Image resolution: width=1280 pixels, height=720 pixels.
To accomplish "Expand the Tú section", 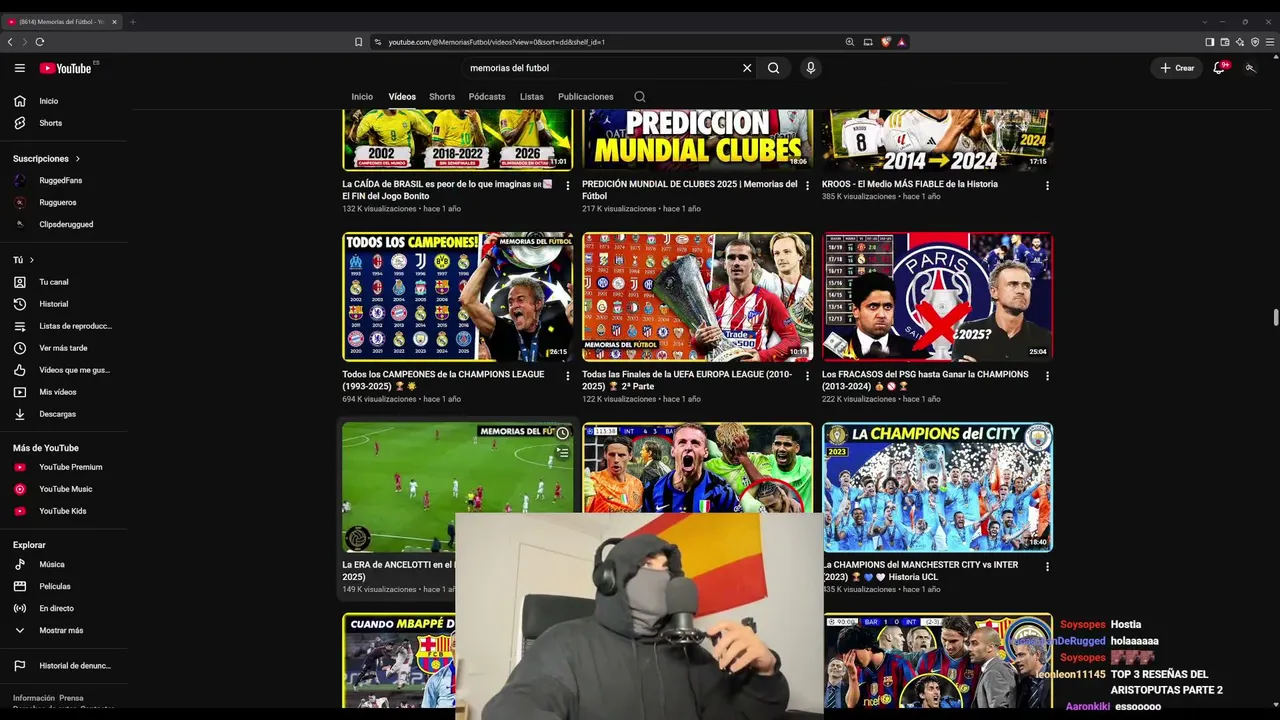I will click(x=23, y=260).
